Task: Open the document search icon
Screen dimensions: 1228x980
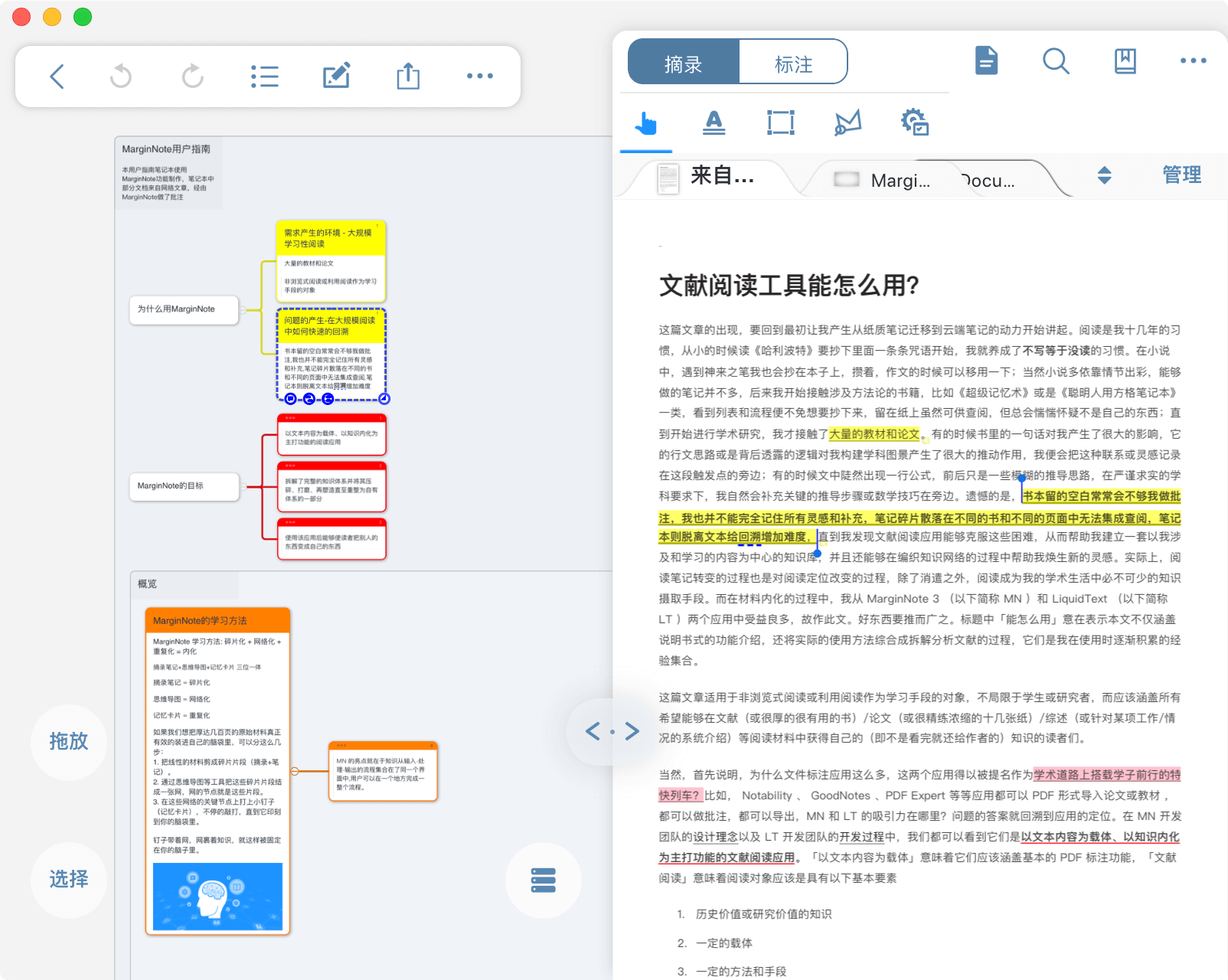Action: tap(1057, 61)
